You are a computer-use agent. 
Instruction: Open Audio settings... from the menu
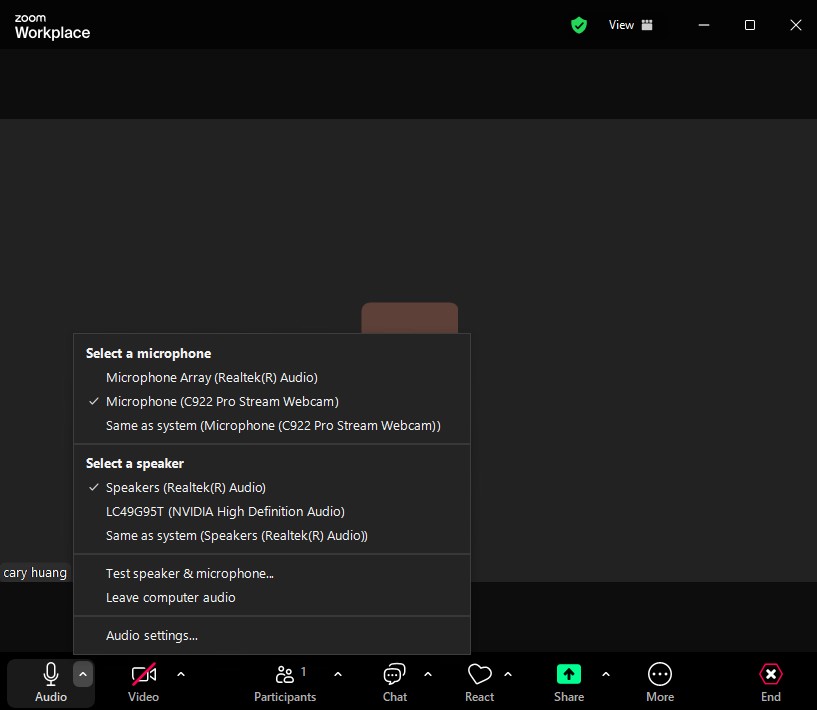click(152, 636)
